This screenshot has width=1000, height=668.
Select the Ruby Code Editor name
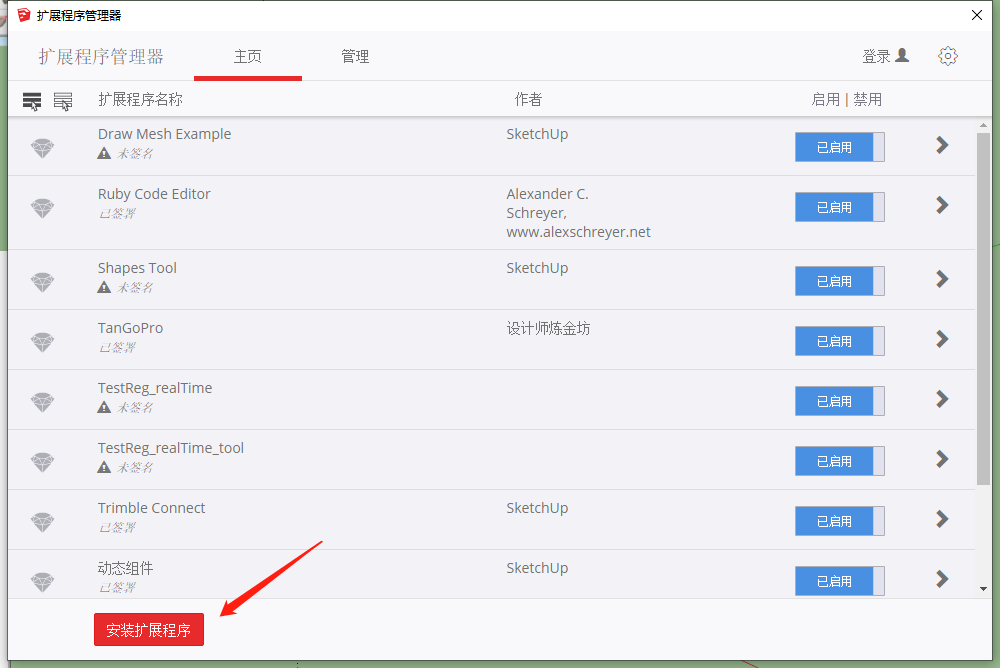click(x=154, y=194)
